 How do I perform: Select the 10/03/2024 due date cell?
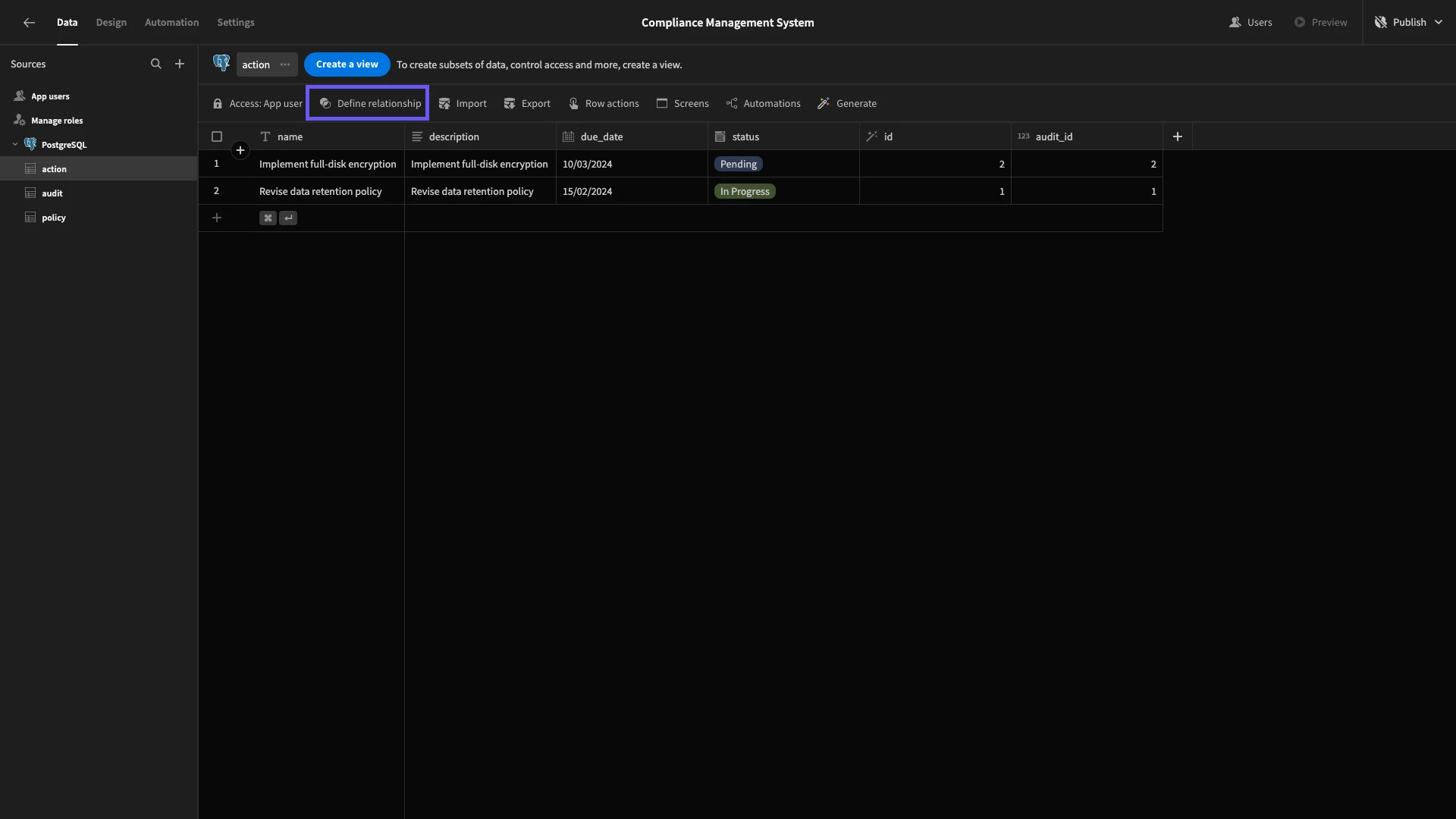pyautogui.click(x=632, y=164)
